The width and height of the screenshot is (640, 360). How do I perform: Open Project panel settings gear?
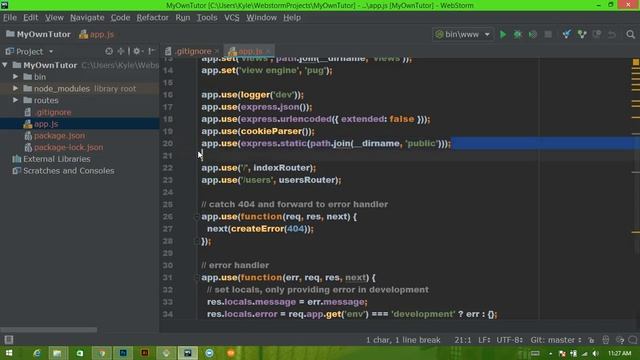(137, 51)
